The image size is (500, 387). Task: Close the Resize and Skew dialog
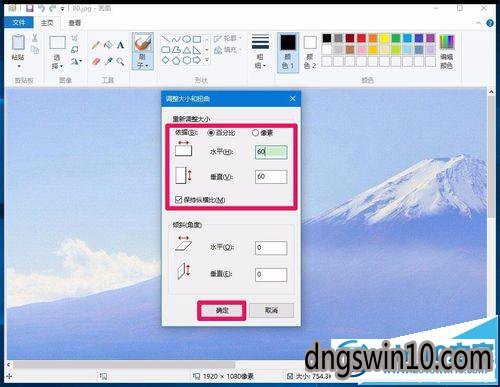tap(293, 99)
